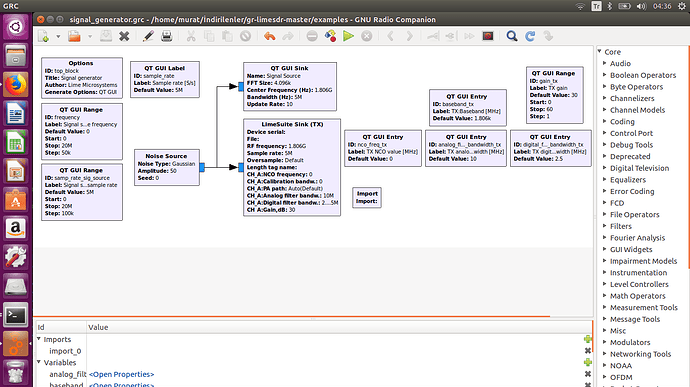Generate the flow graph

[330, 36]
